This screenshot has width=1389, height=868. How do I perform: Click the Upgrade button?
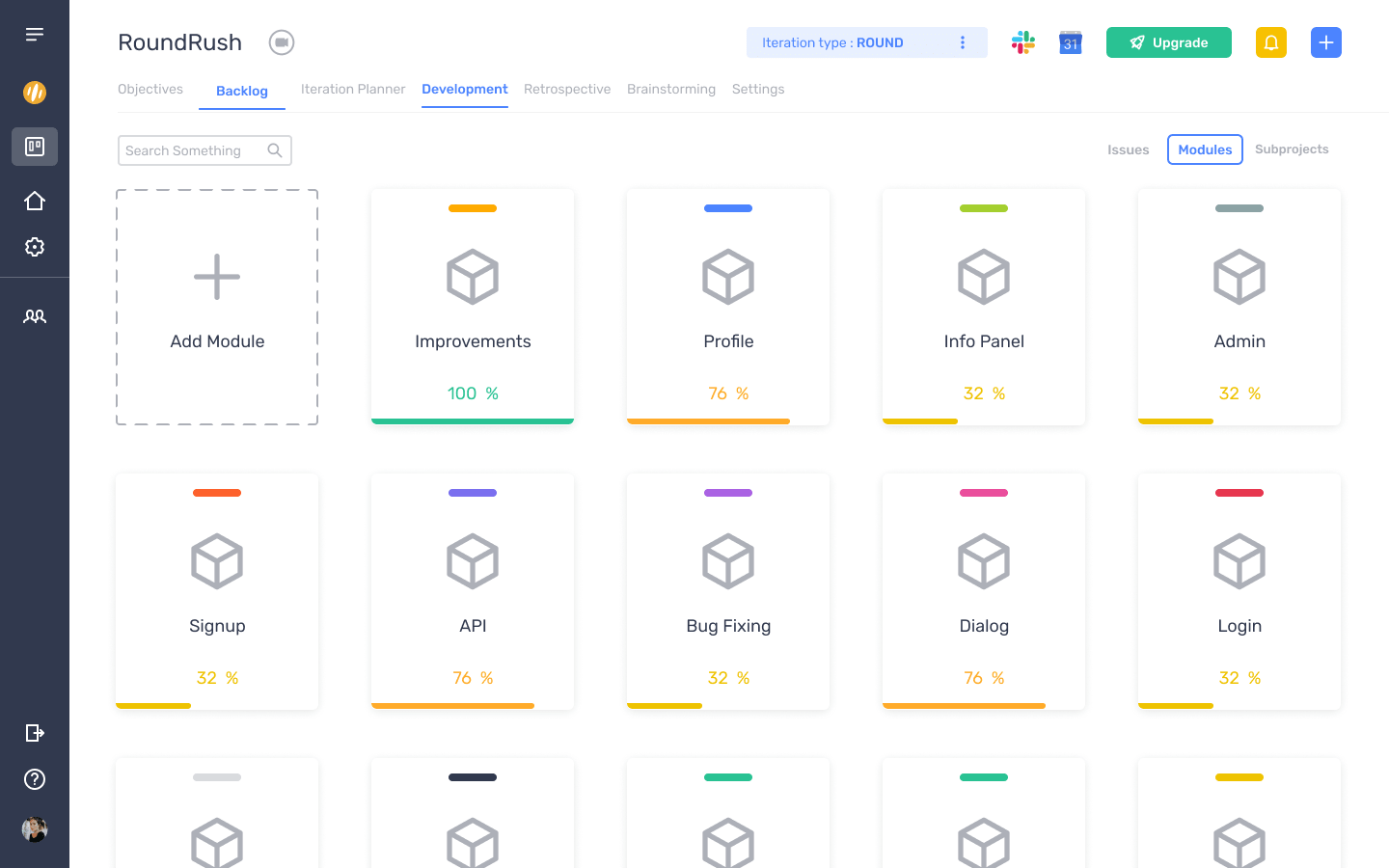pyautogui.click(x=1169, y=42)
